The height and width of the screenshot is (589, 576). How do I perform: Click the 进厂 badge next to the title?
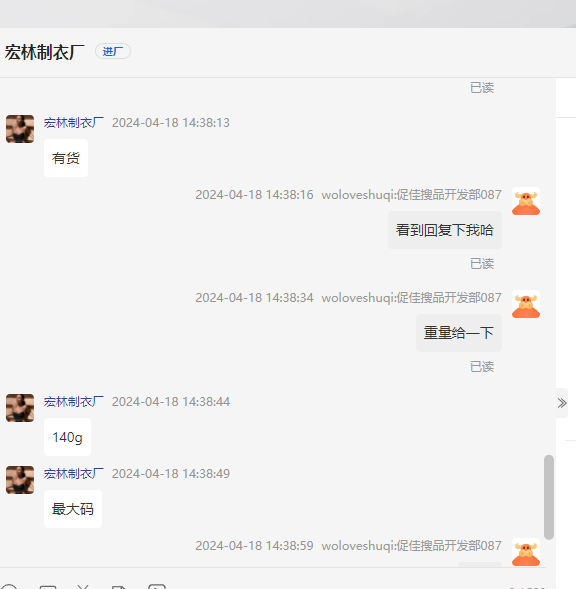(x=113, y=51)
